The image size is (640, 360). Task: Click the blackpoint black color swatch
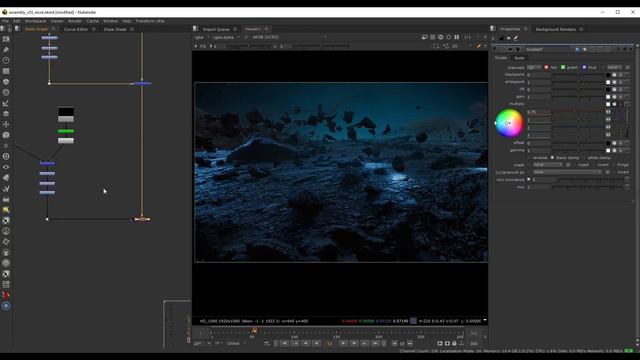tap(608, 75)
